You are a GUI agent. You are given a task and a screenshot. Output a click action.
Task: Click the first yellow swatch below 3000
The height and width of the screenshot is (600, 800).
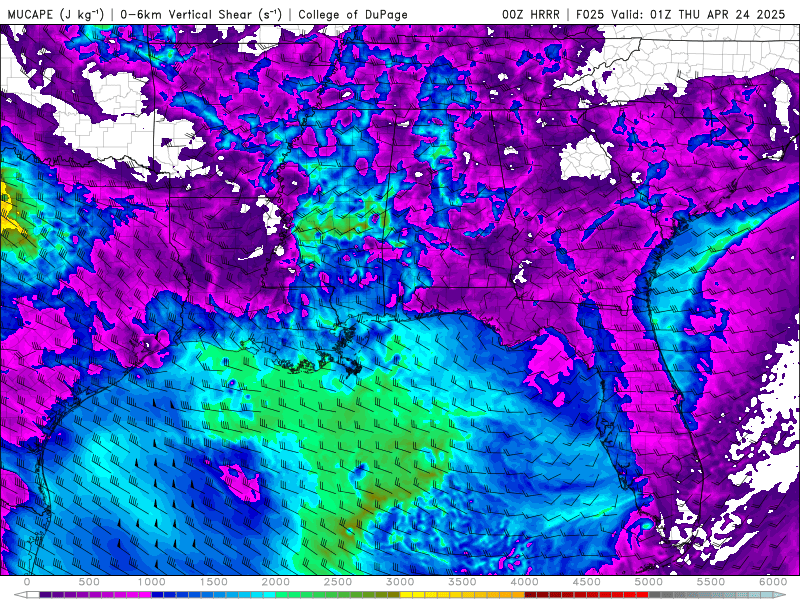406,594
